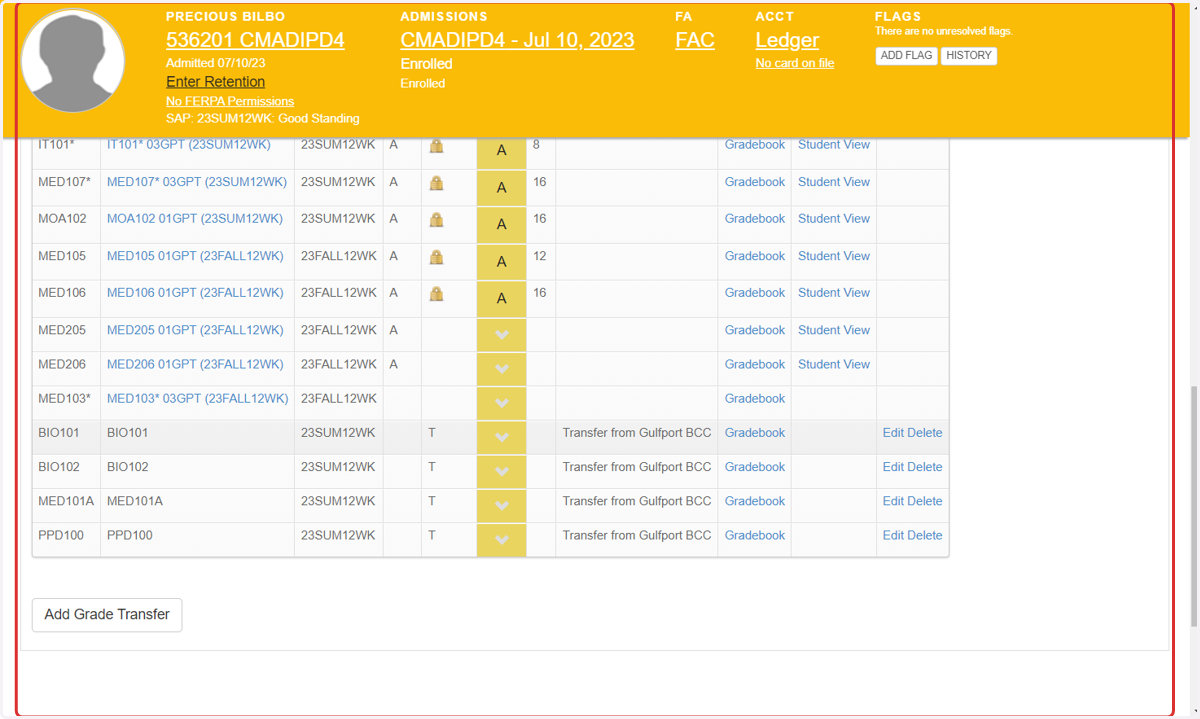
Task: Delete the MED101A grade transfer
Action: [x=925, y=501]
